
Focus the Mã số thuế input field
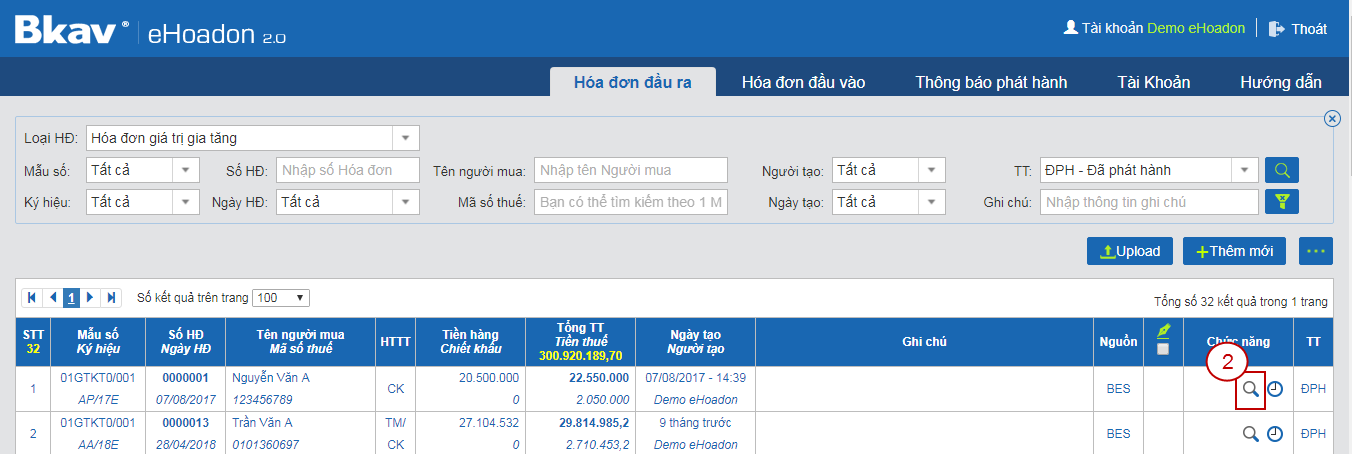click(x=631, y=202)
